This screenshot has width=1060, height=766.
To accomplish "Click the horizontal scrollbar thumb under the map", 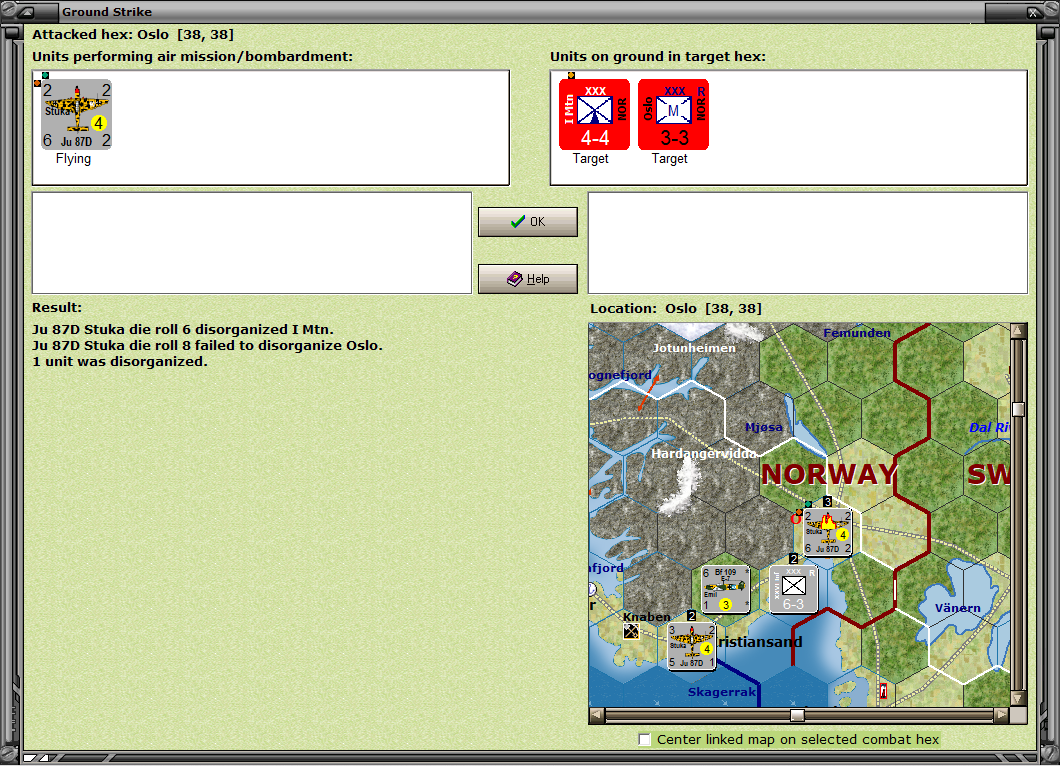I will (798, 715).
